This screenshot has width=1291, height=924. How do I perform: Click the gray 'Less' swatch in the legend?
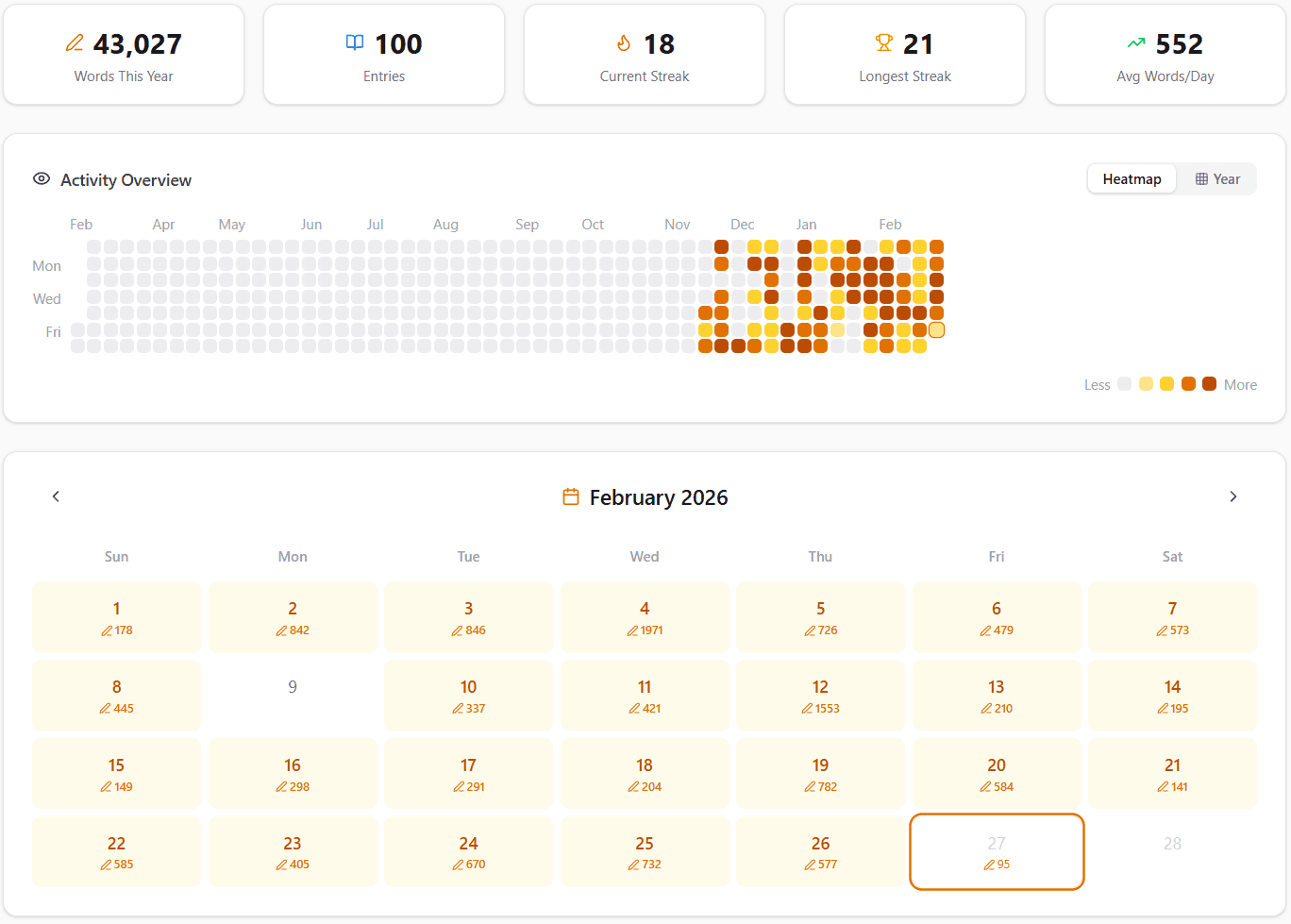[x=1124, y=384]
